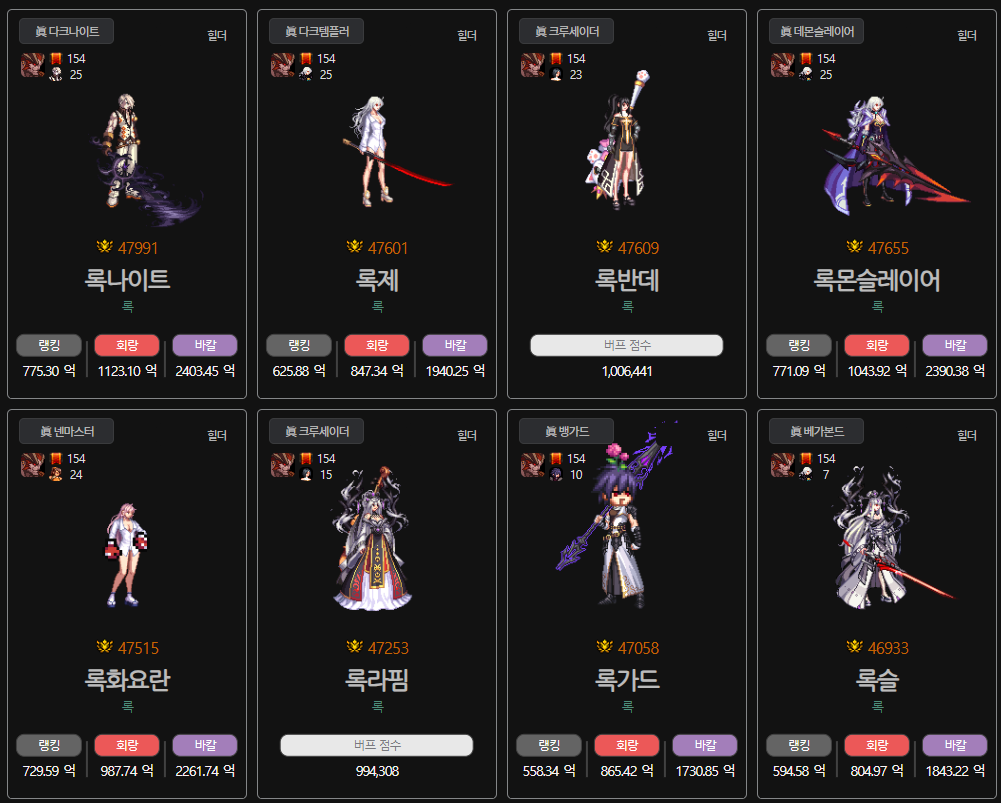Click the 眞 베가본드 class tag
This screenshot has width=1001, height=803.
click(x=817, y=432)
